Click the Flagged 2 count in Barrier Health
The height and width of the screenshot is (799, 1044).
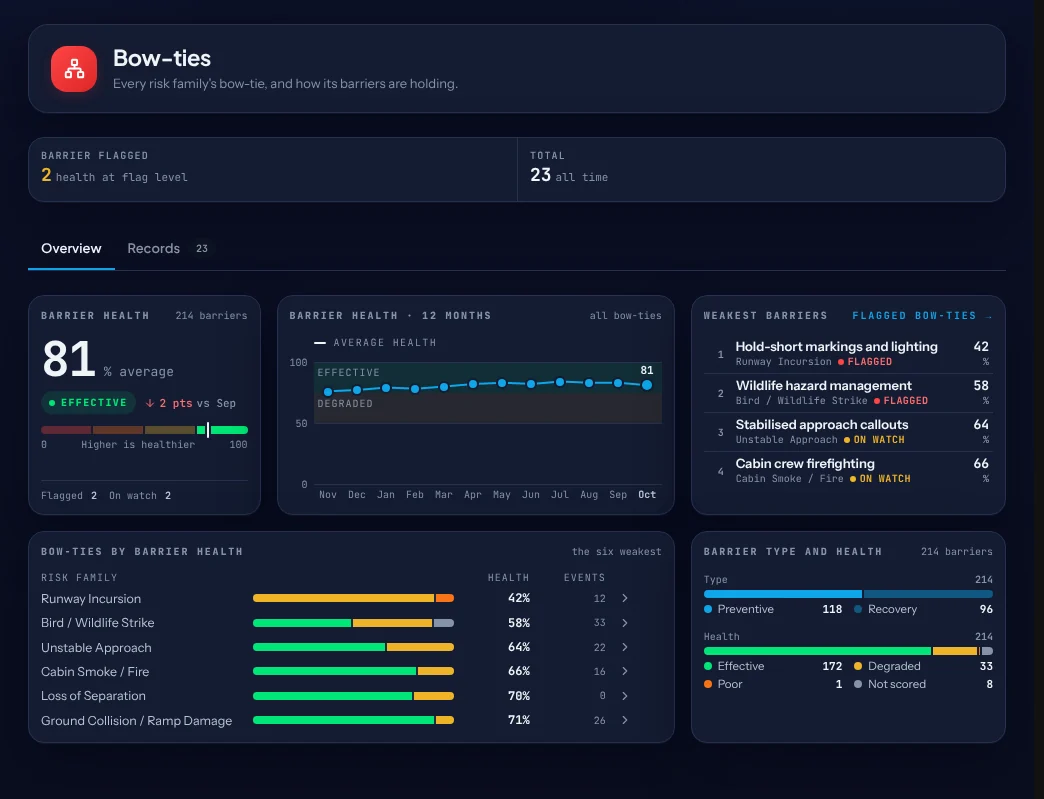[69, 495]
